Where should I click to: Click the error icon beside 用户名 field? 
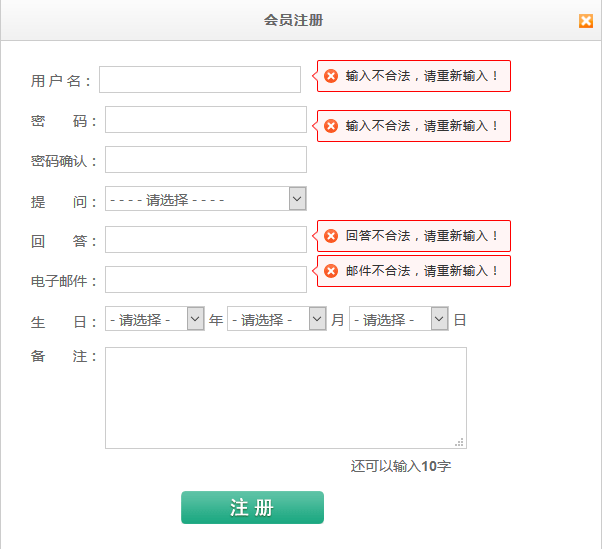331,76
